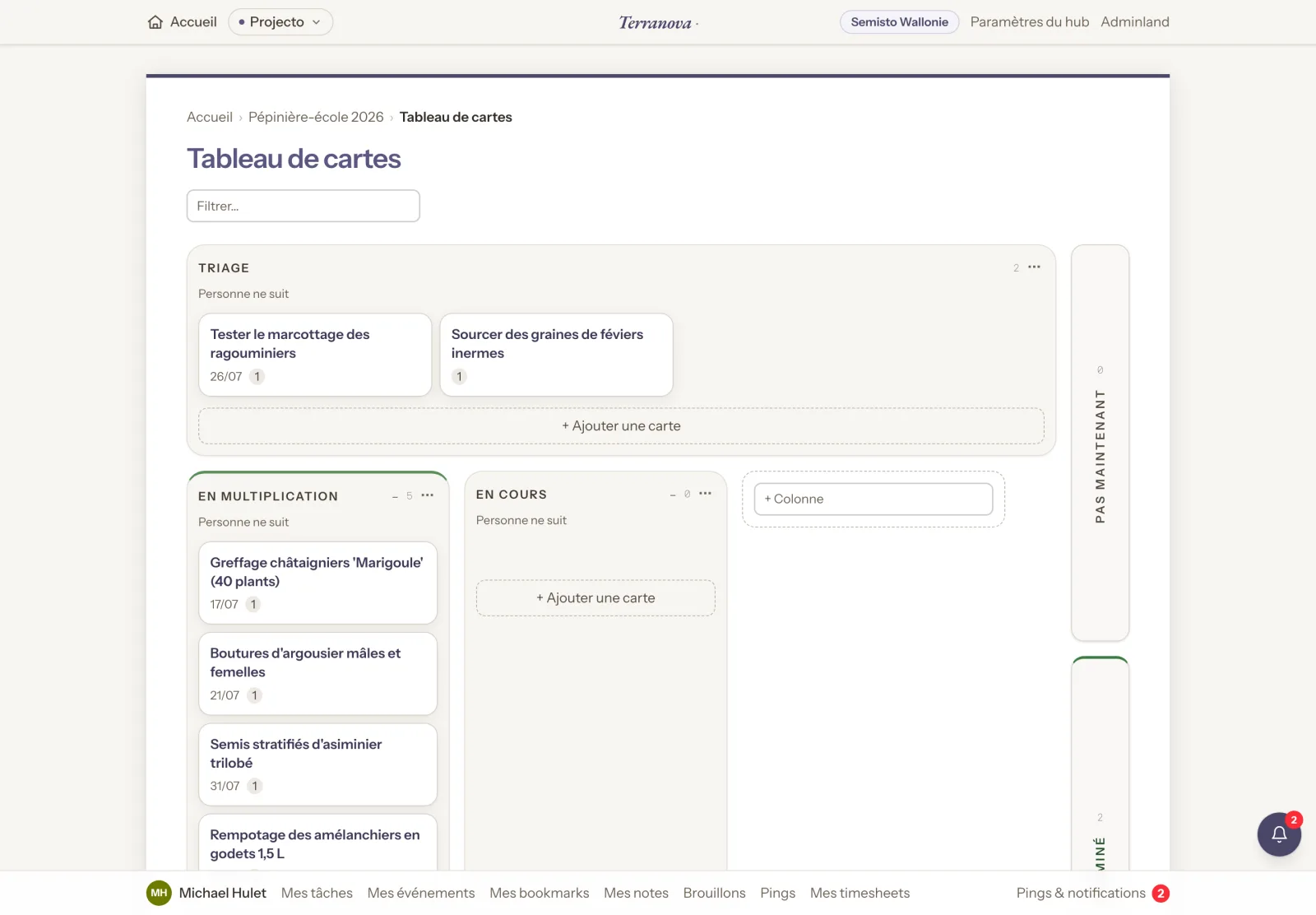
Task: Open card Tester le marcottage des ragouminiers
Action: pos(315,355)
